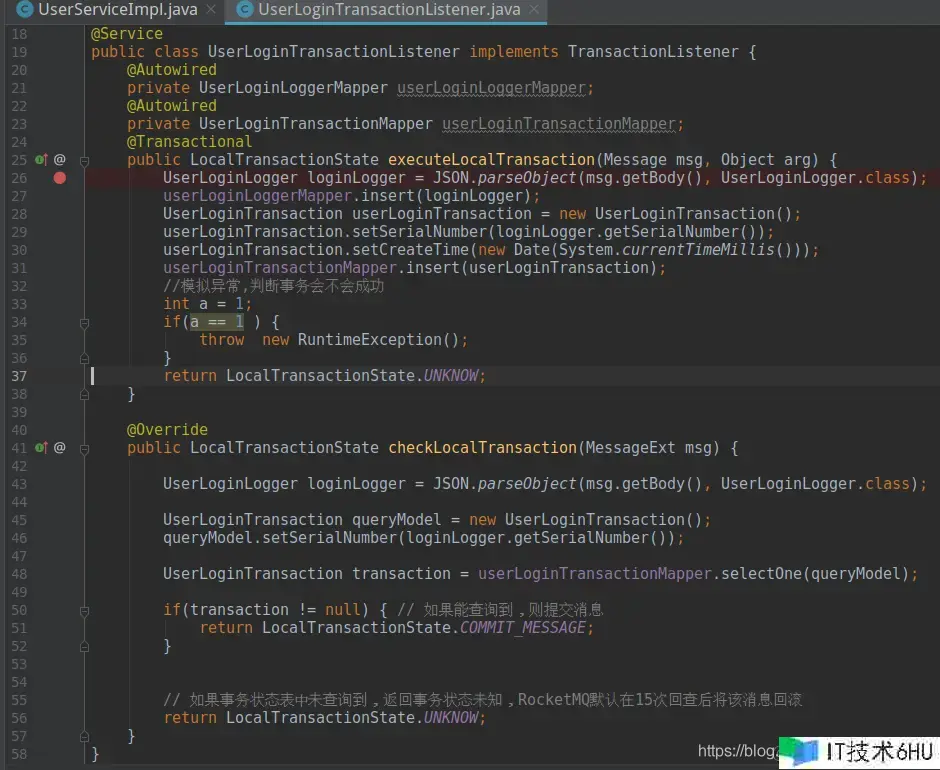The image size is (940, 770).
Task: Fold the if block starting on line 34
Action: coord(85,322)
